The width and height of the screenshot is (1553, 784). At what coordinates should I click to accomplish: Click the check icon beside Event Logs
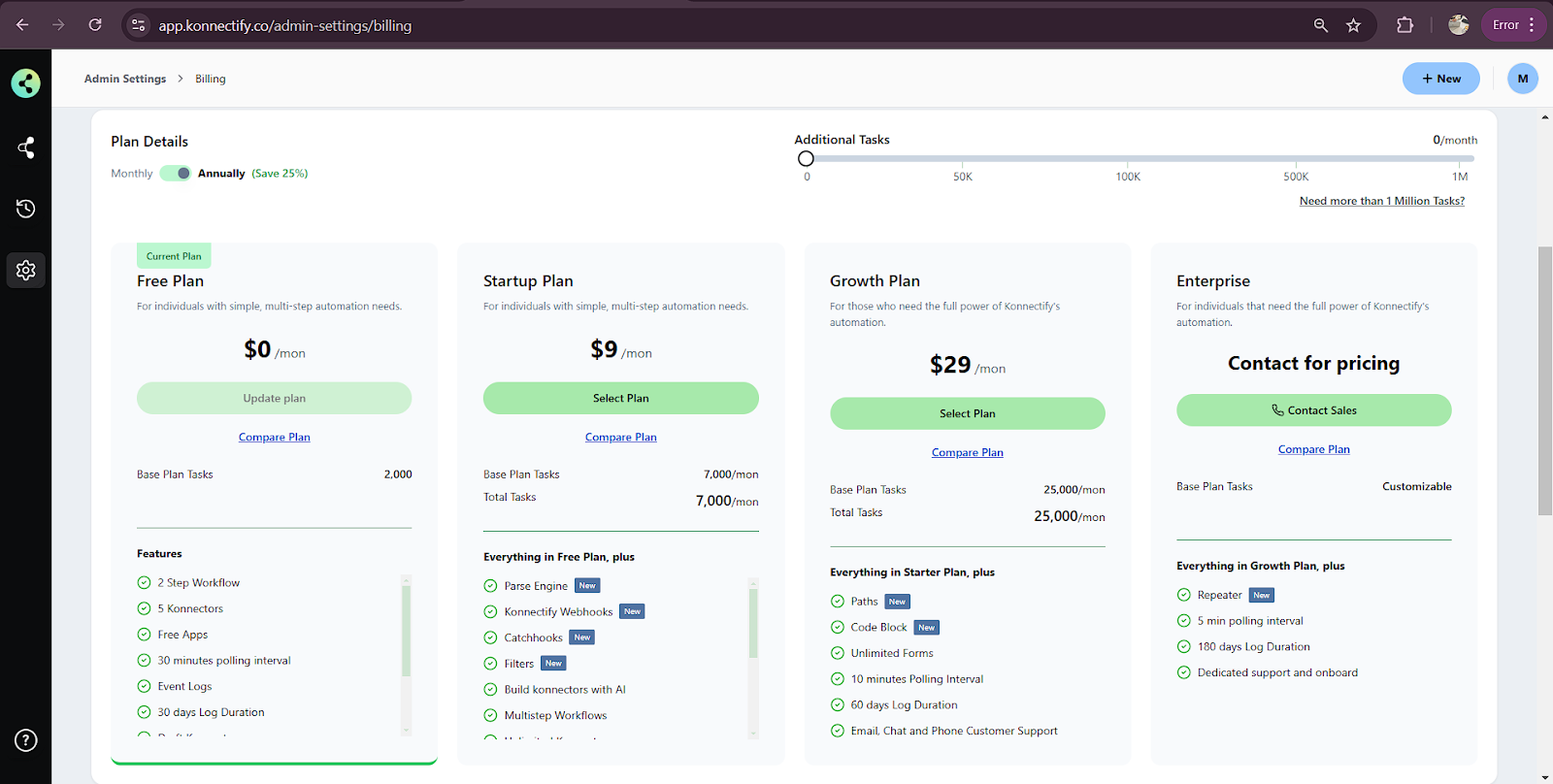[x=144, y=686]
